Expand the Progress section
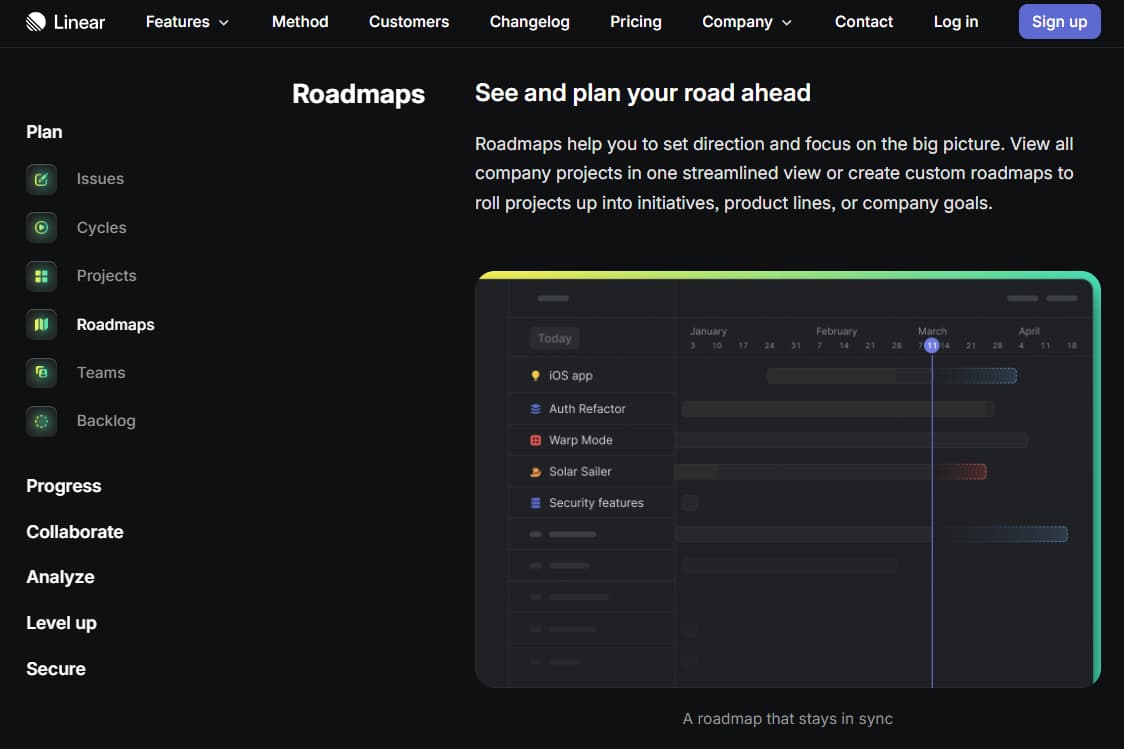Viewport: 1124px width, 749px height. pos(64,486)
